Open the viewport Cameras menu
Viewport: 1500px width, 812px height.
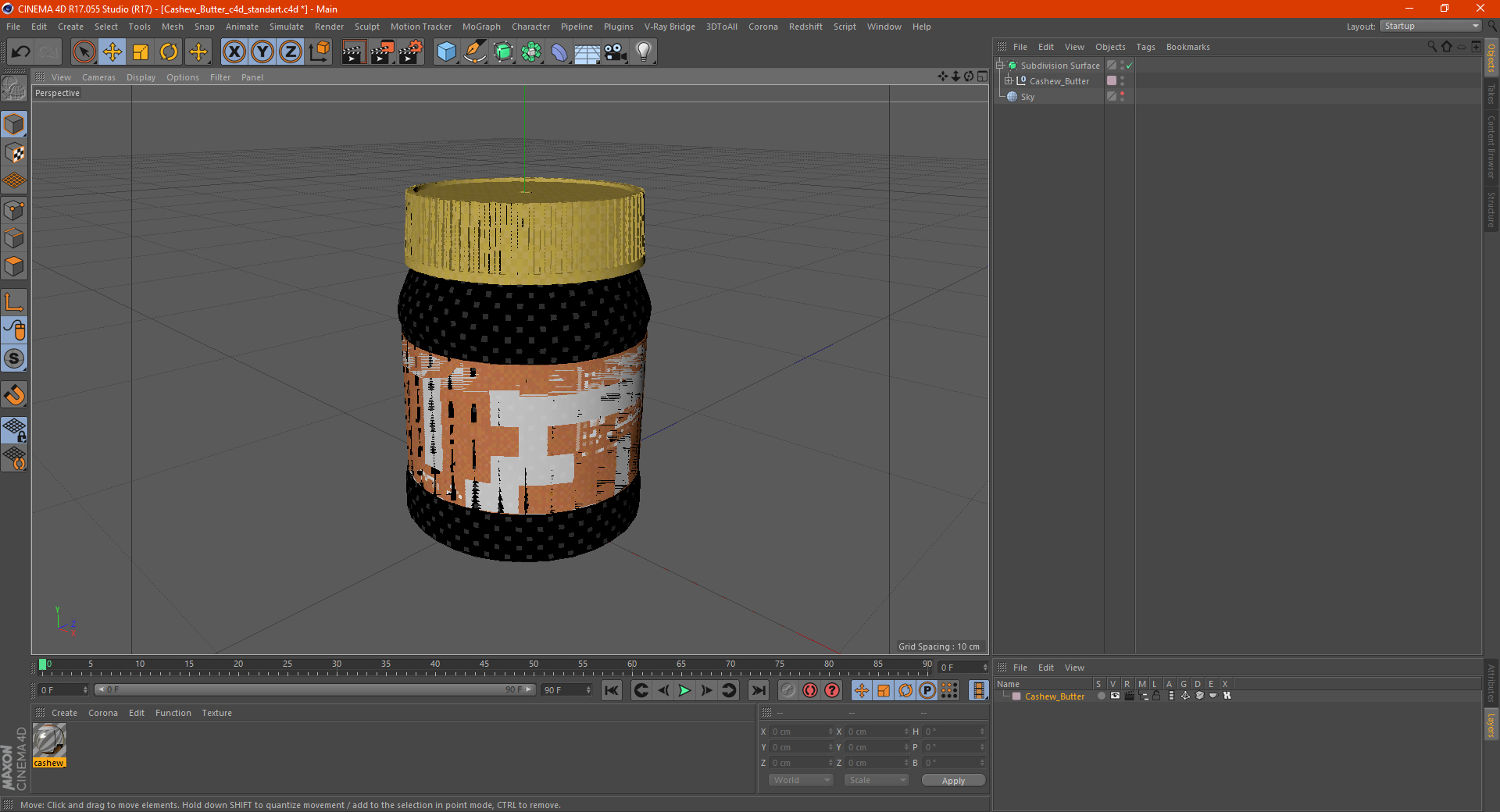click(98, 77)
